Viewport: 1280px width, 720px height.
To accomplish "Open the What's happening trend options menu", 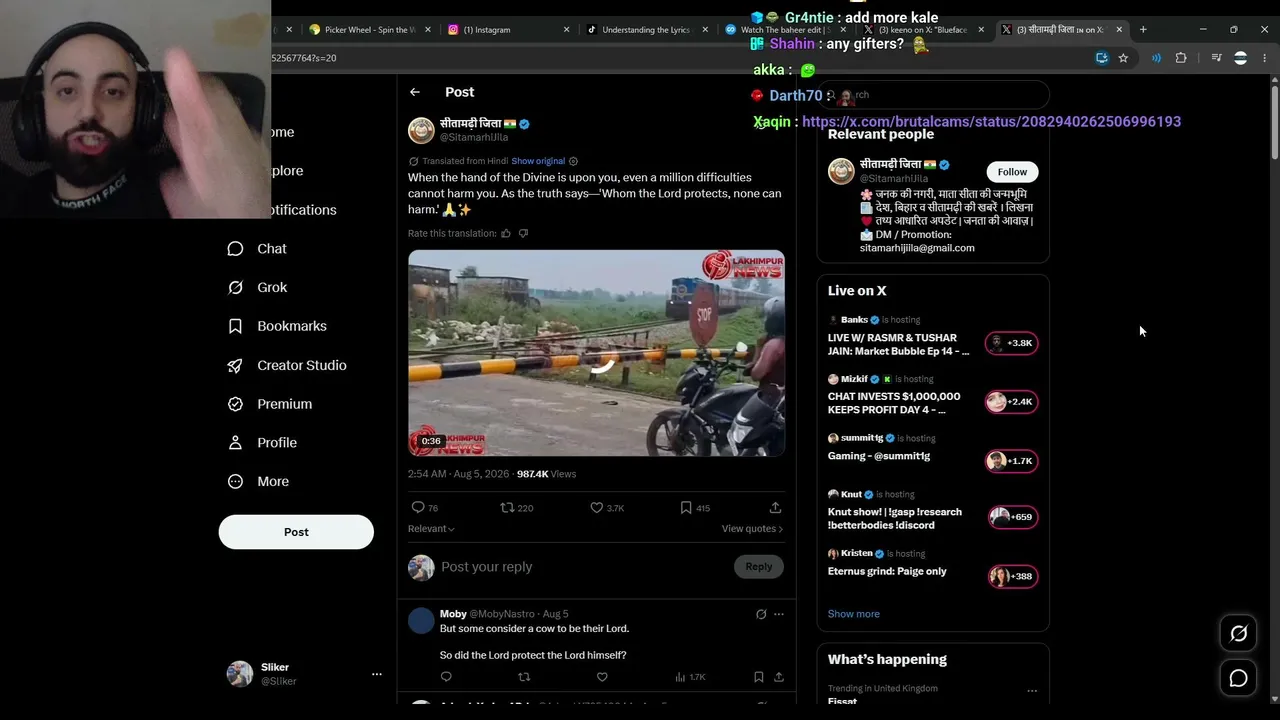I will 1032,691.
